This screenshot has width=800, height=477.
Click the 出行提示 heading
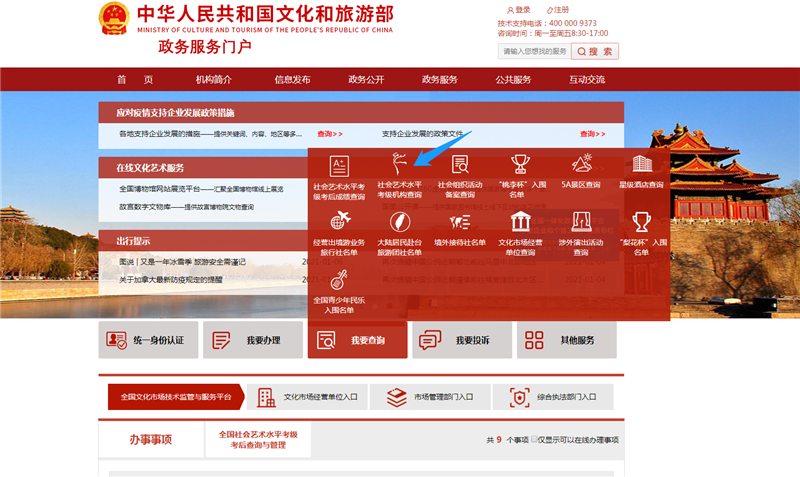coord(133,241)
